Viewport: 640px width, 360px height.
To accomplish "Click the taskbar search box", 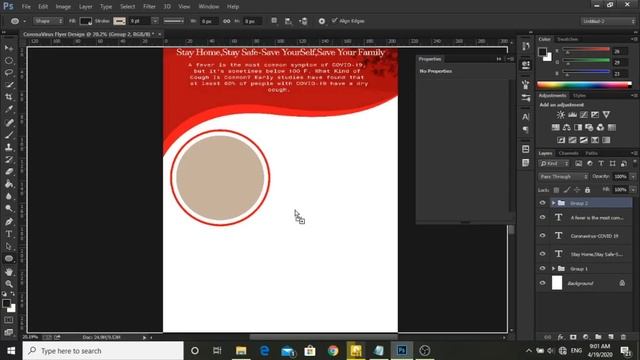I will (x=103, y=351).
